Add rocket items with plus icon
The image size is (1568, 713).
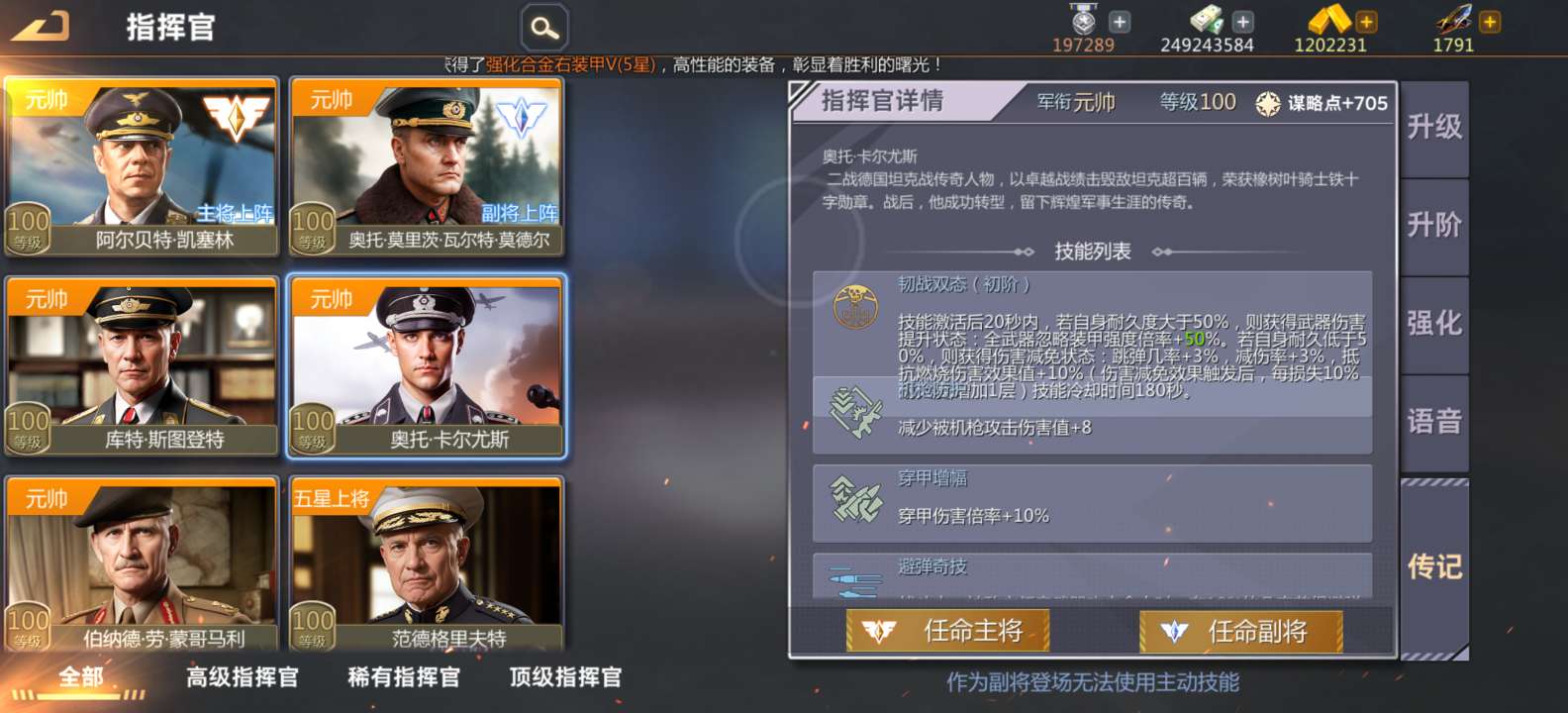[x=1490, y=22]
